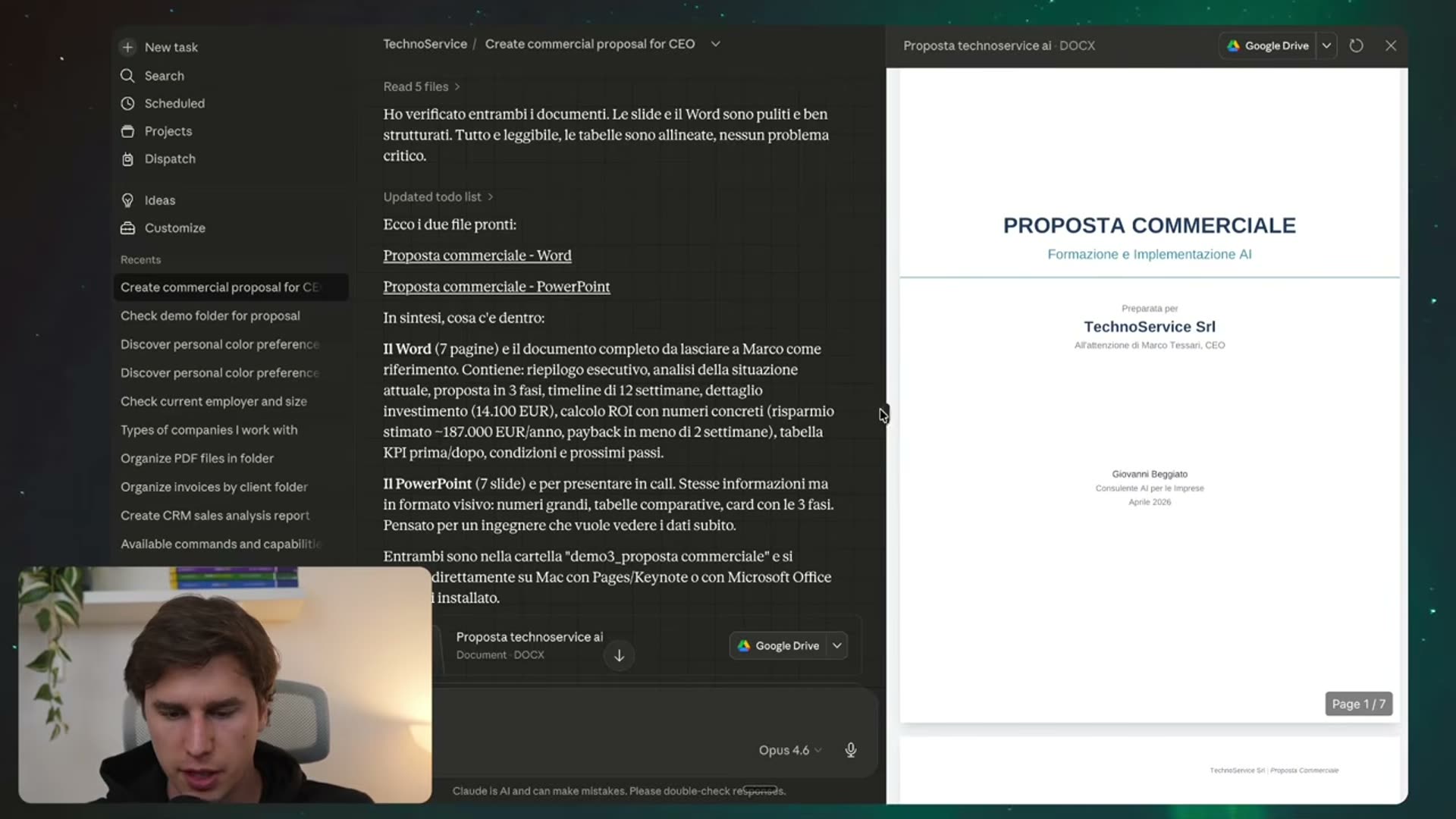Open Proposta commerciale - PowerPoint link
The image size is (1456, 819).
(496, 287)
